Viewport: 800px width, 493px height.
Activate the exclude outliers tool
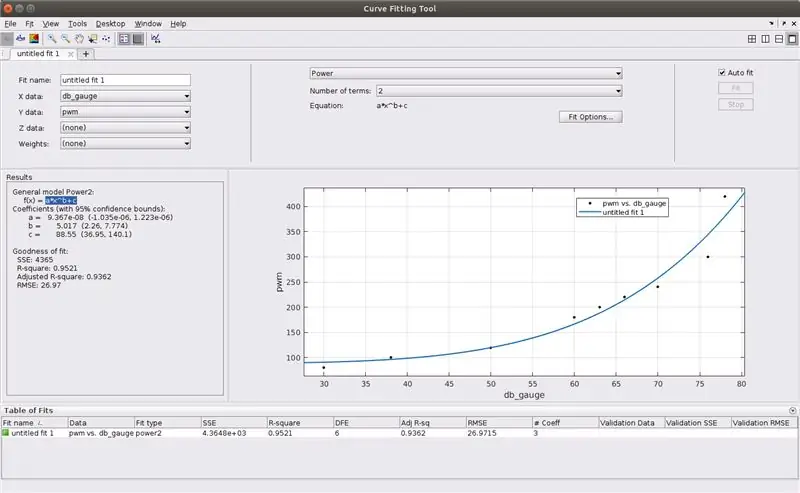[106, 39]
